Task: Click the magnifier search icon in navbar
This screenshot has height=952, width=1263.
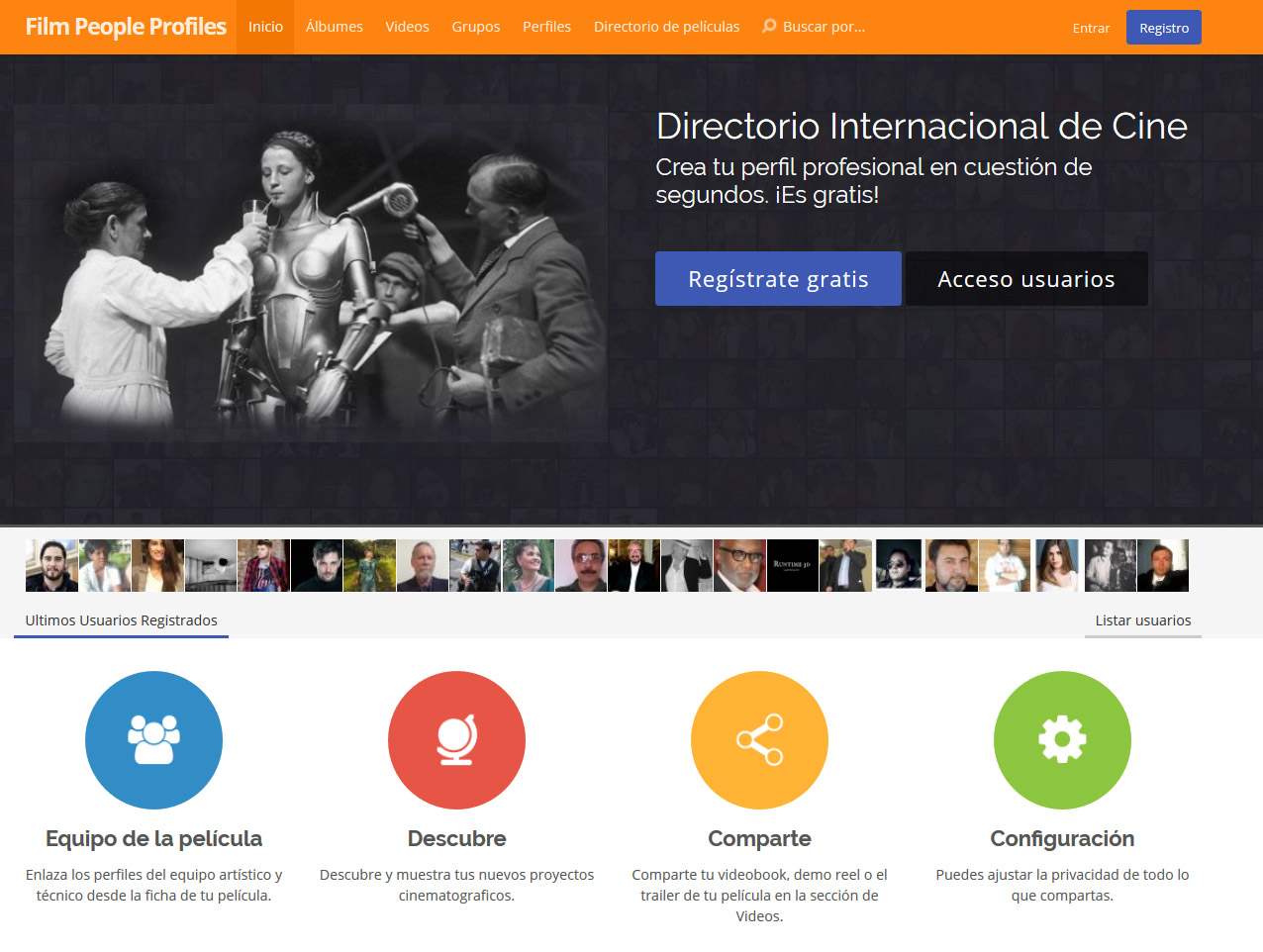Action: (769, 27)
